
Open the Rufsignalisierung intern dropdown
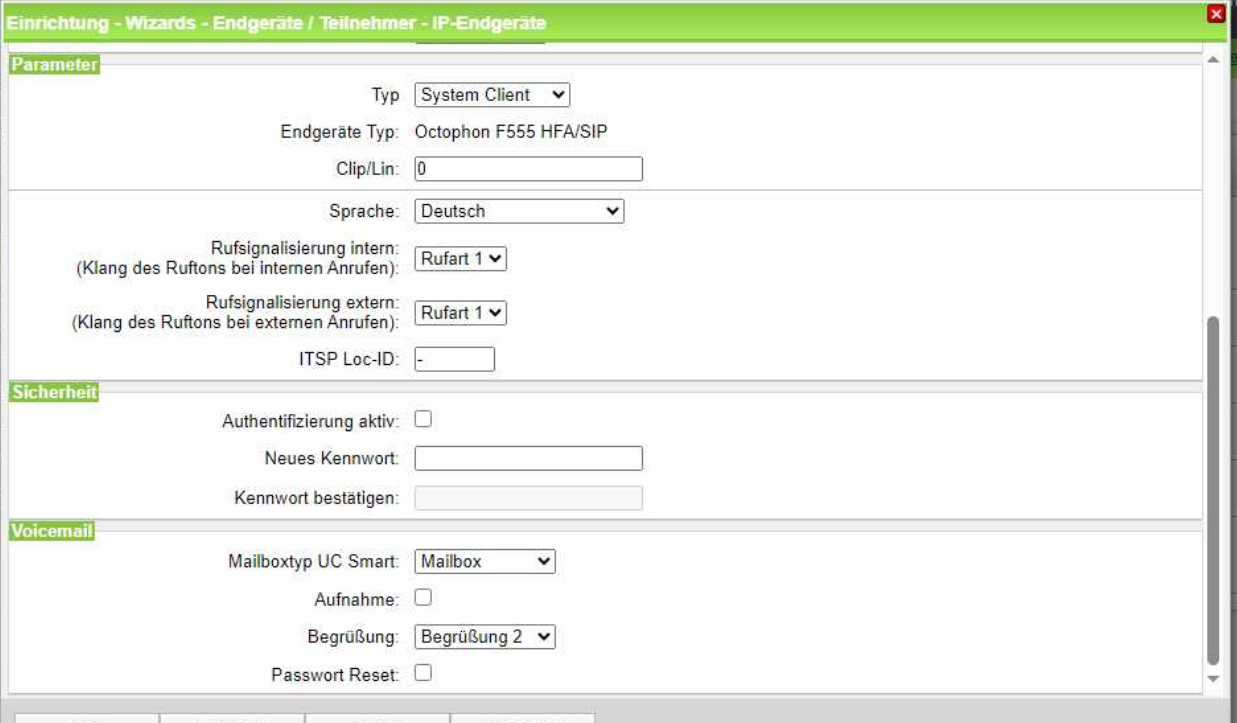click(461, 259)
